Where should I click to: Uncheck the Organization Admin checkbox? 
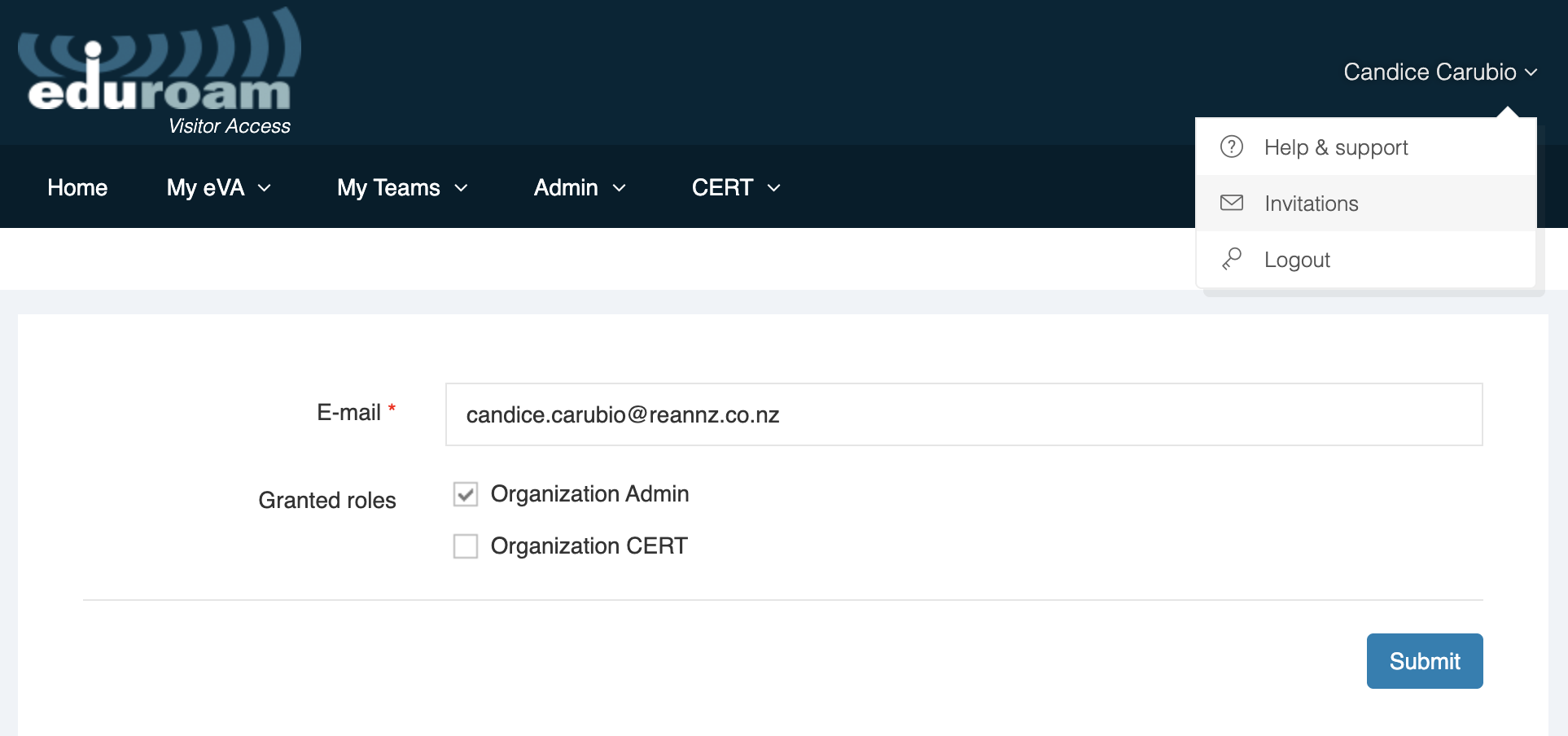(466, 494)
